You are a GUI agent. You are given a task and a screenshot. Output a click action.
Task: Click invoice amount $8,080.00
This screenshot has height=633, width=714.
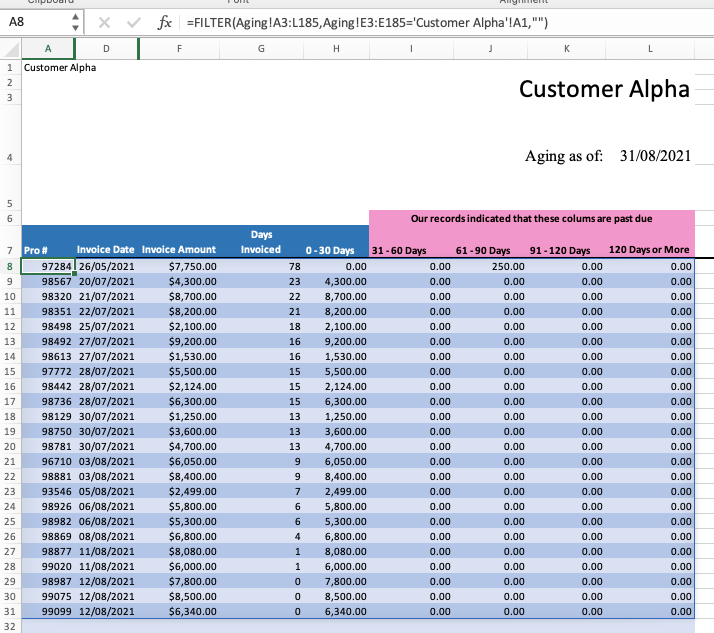[x=193, y=551]
